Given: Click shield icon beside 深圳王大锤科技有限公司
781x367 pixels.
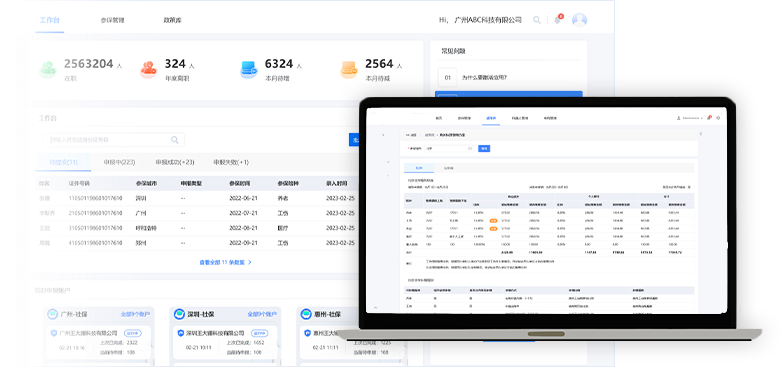Looking at the screenshot, I should (181, 333).
